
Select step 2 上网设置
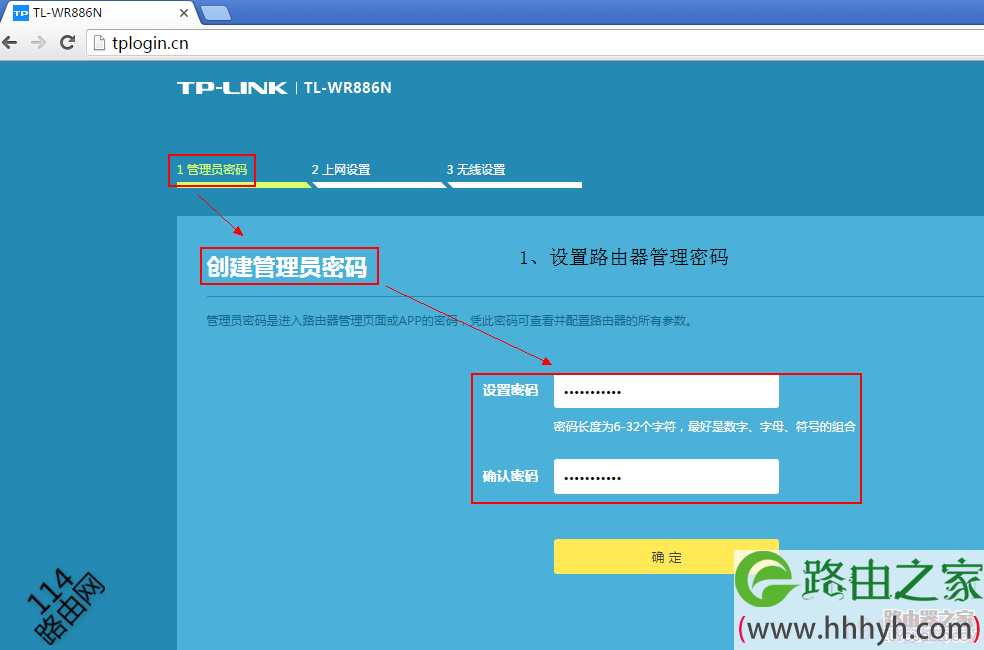(341, 170)
